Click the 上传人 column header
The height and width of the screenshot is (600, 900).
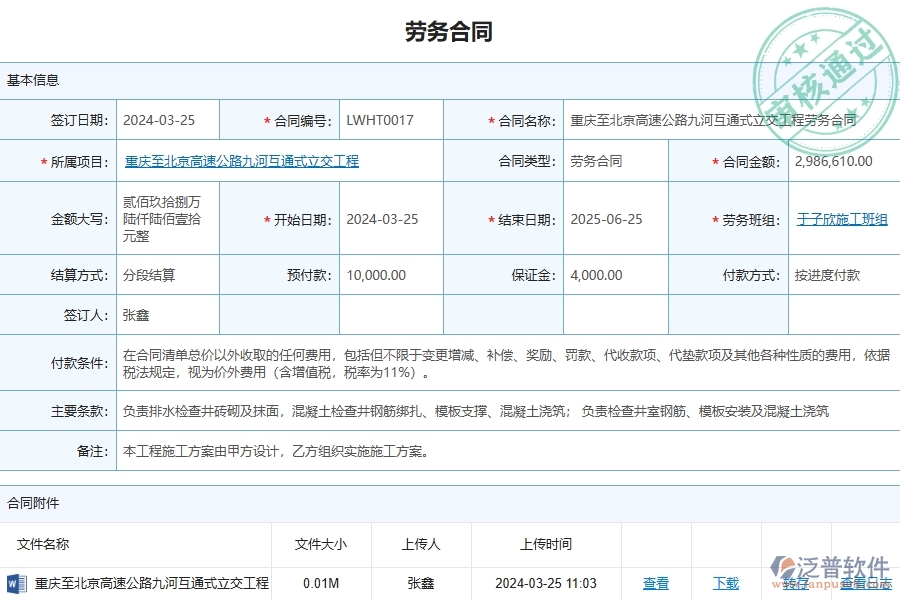pyautogui.click(x=420, y=545)
